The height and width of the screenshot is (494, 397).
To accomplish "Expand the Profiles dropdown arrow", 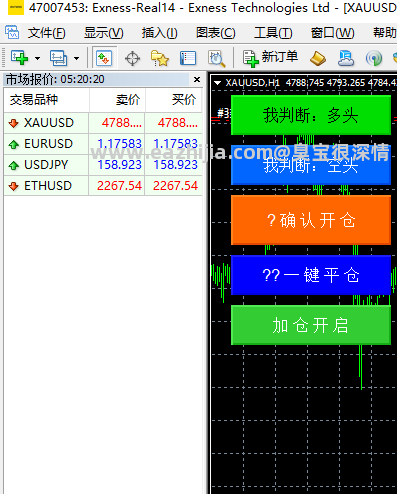I will 76,58.
